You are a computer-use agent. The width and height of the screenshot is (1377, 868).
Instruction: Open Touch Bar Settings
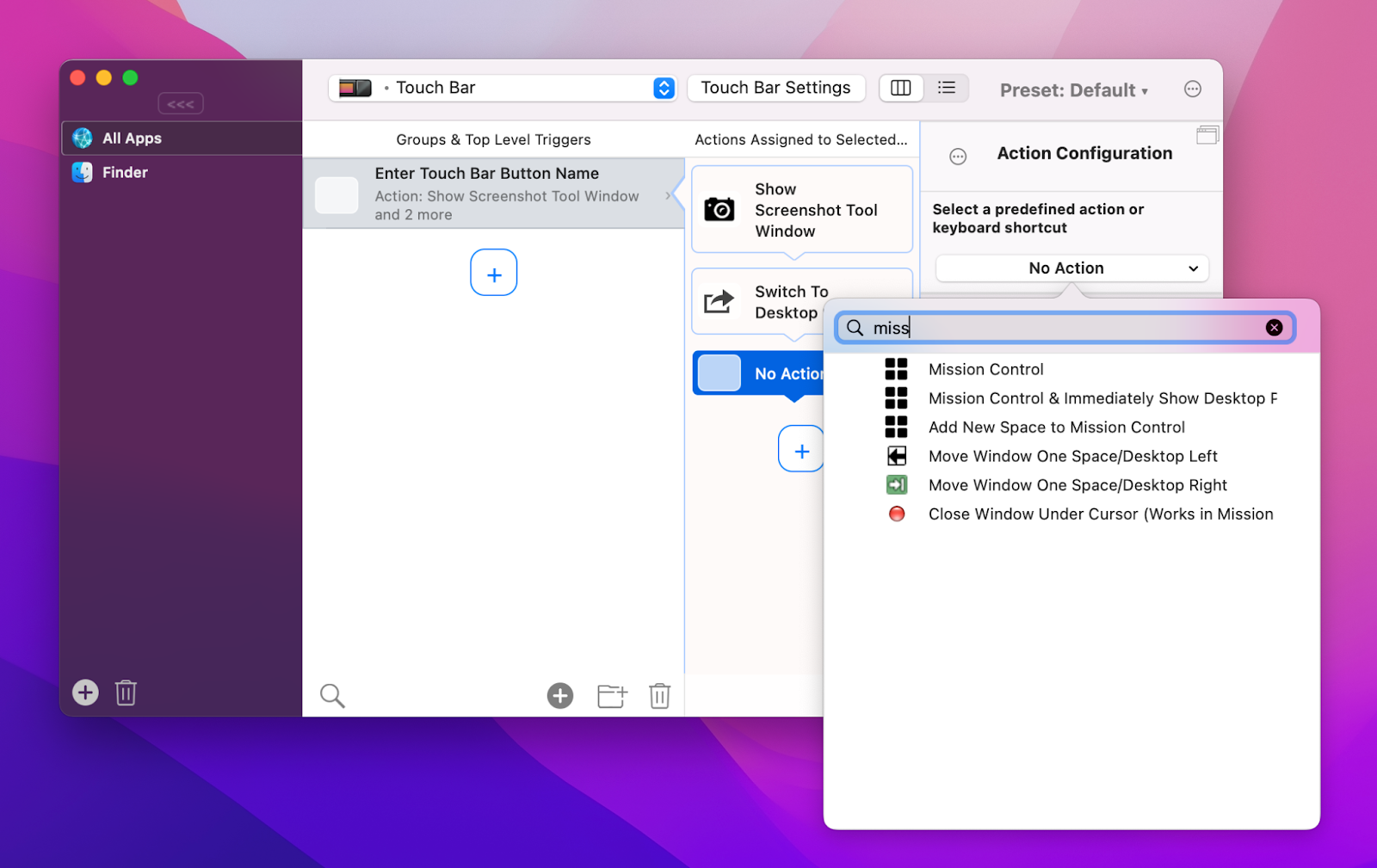[775, 88]
